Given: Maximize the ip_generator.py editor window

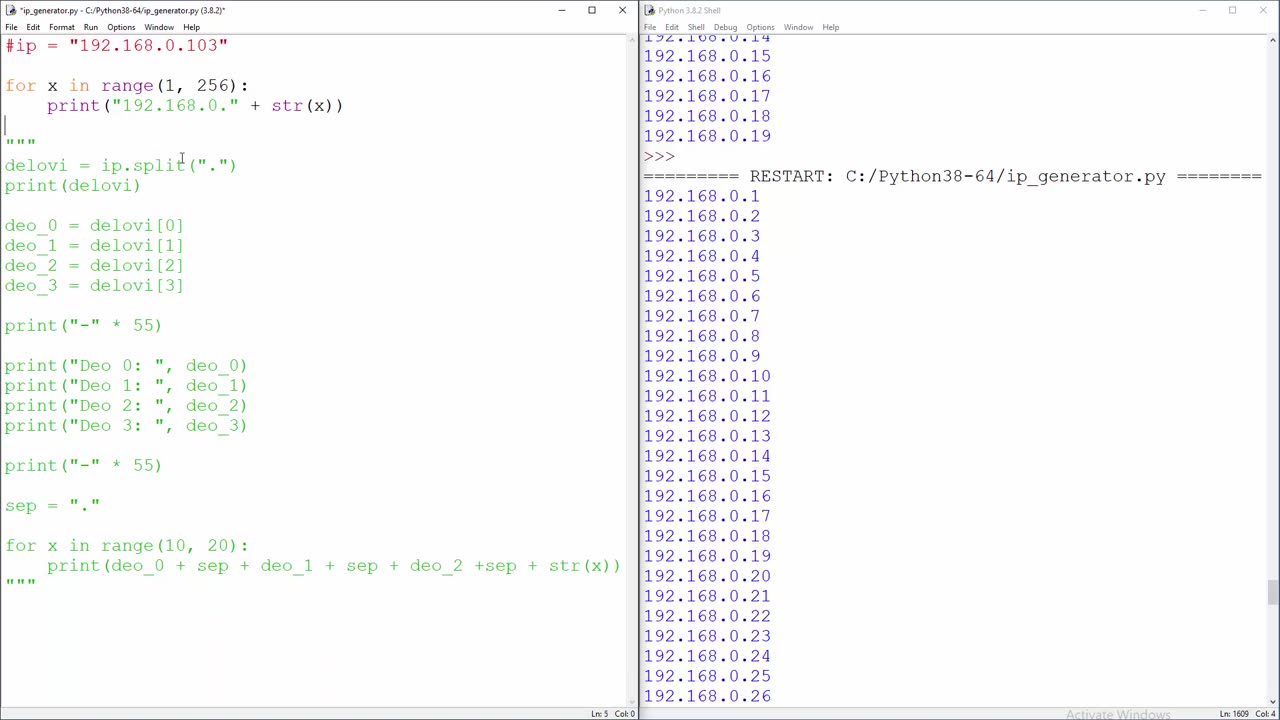Looking at the screenshot, I should (x=592, y=10).
